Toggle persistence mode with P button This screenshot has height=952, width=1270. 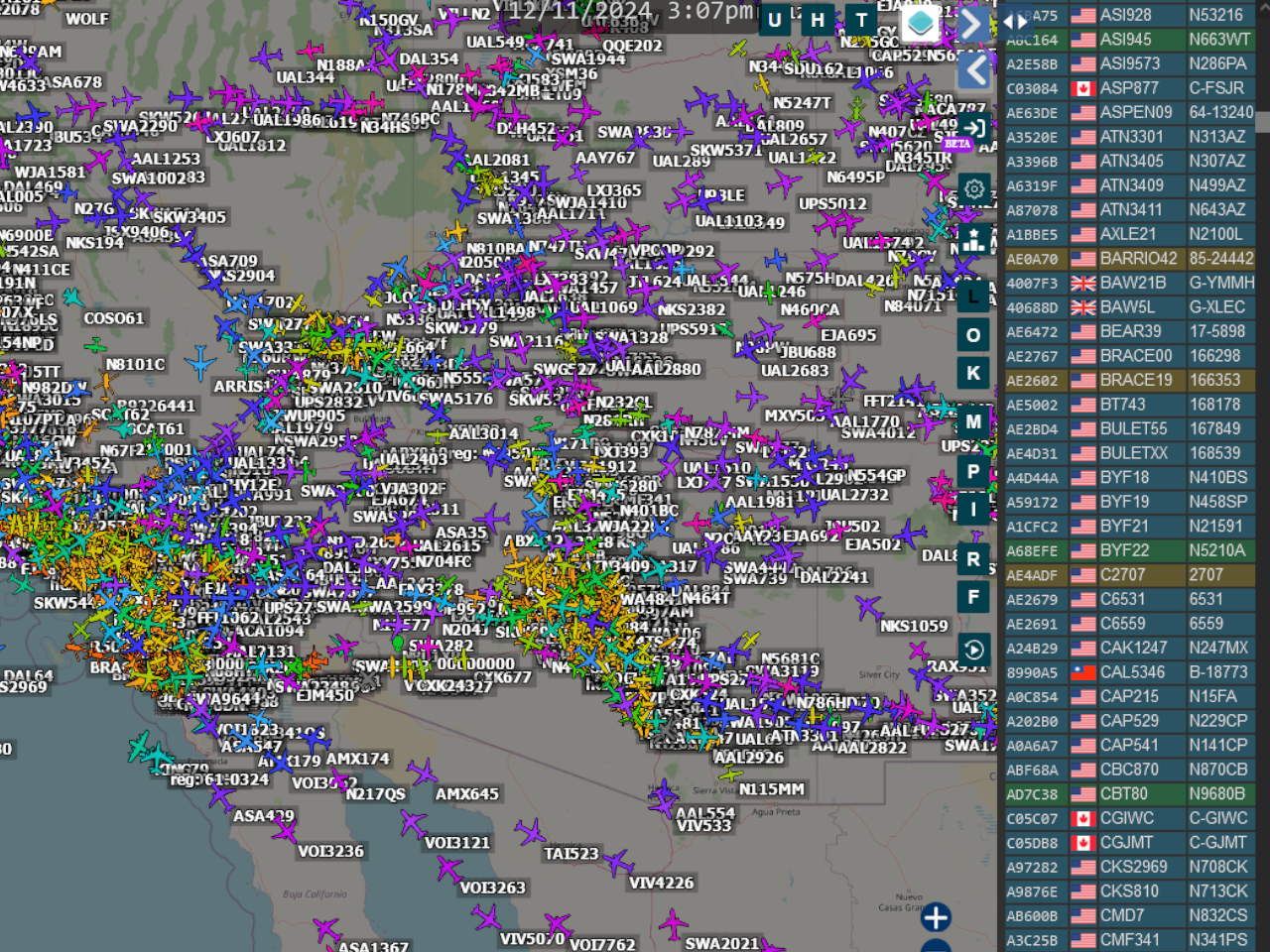(x=973, y=472)
